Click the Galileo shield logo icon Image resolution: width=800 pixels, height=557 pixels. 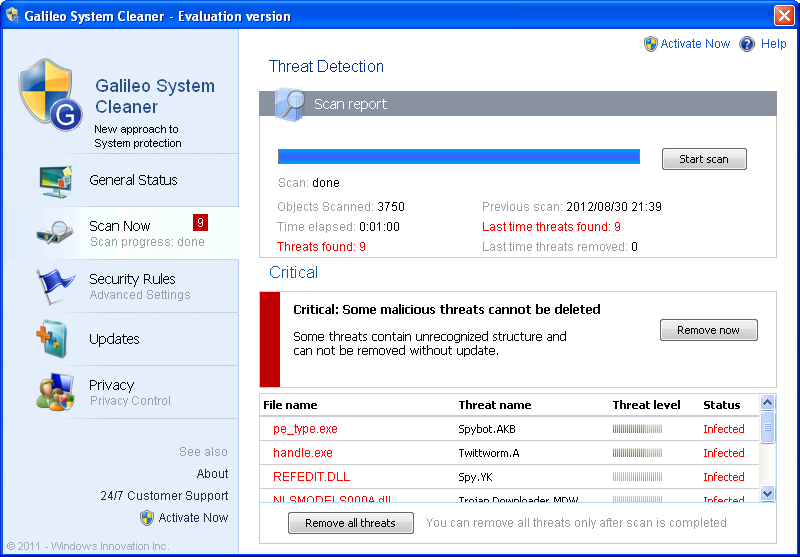[x=51, y=94]
